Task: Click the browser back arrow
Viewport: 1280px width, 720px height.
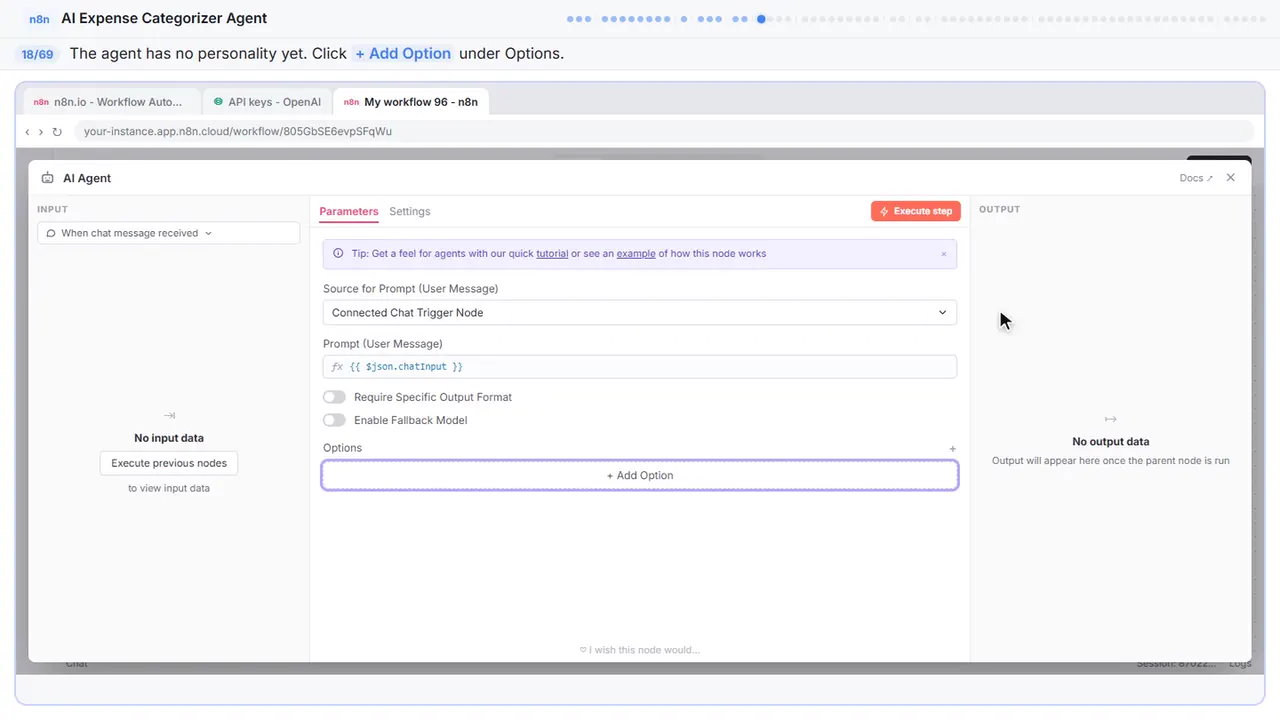Action: coord(27,132)
